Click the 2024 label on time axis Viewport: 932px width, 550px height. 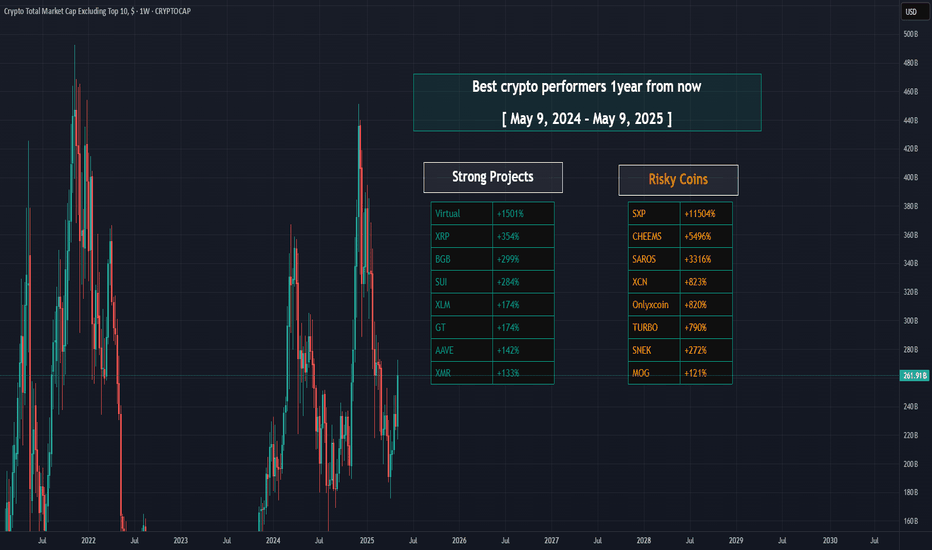pyautogui.click(x=273, y=540)
